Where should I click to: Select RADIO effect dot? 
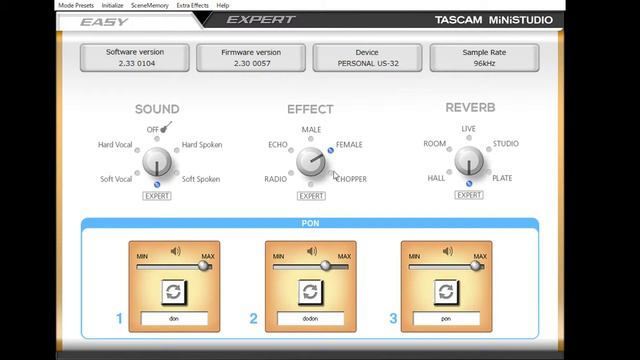(x=291, y=173)
